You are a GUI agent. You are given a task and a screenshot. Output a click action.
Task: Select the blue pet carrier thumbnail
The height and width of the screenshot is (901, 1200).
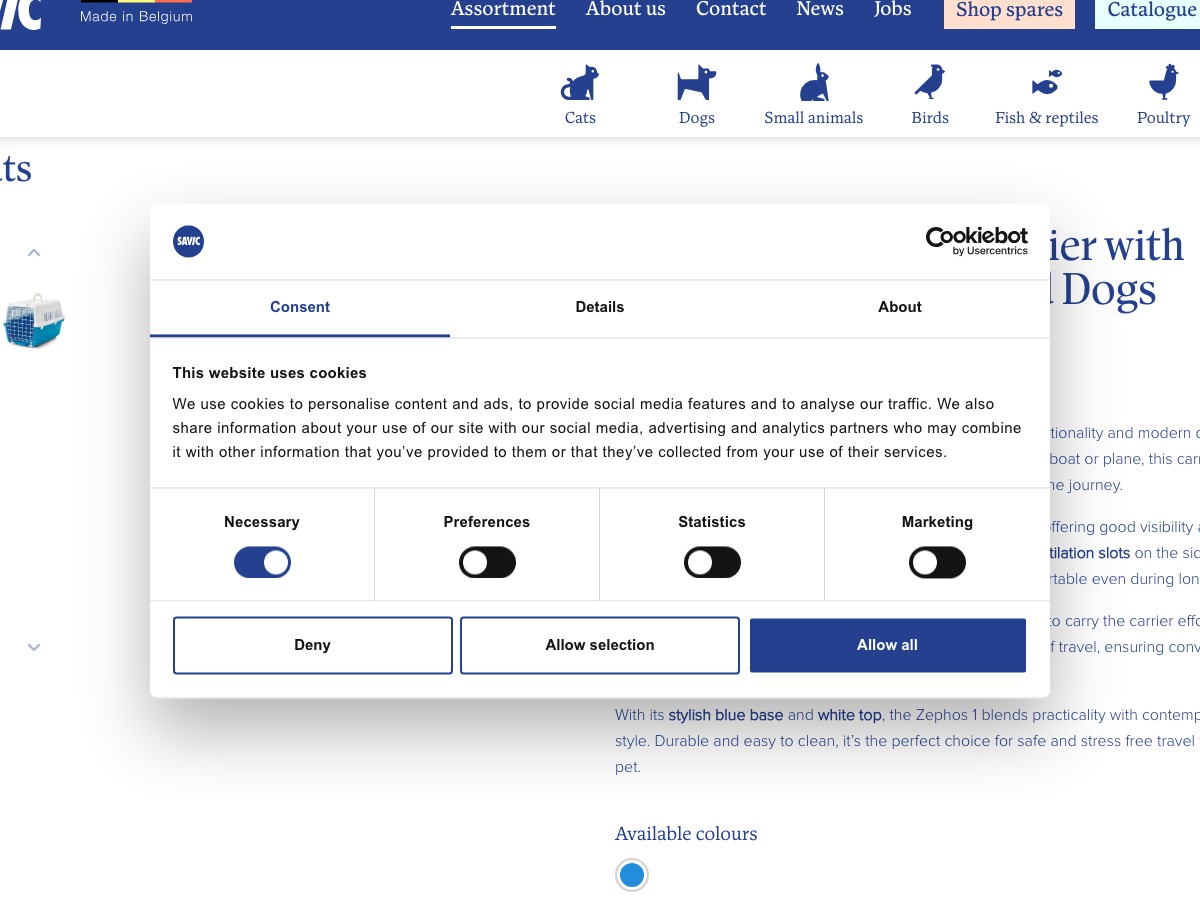tap(34, 321)
